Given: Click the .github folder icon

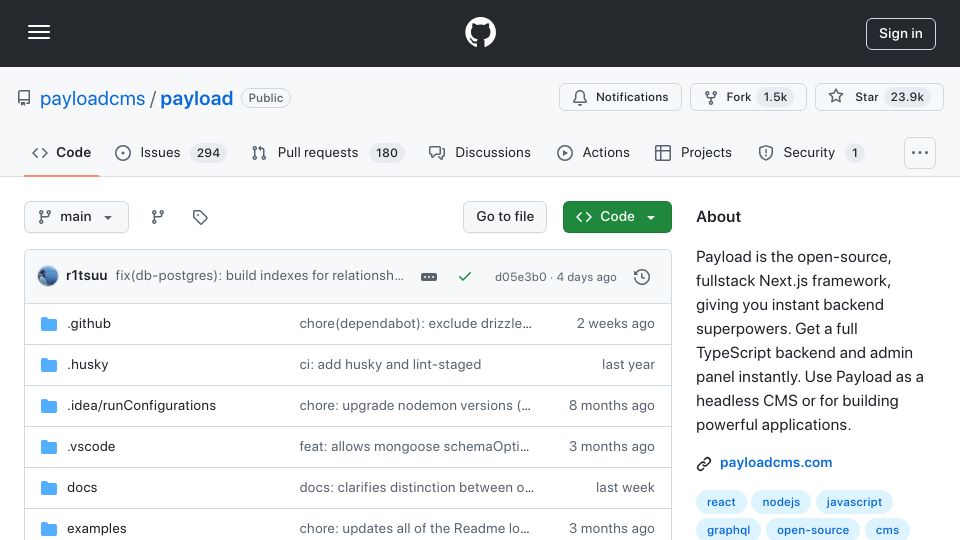Looking at the screenshot, I should point(49,323).
